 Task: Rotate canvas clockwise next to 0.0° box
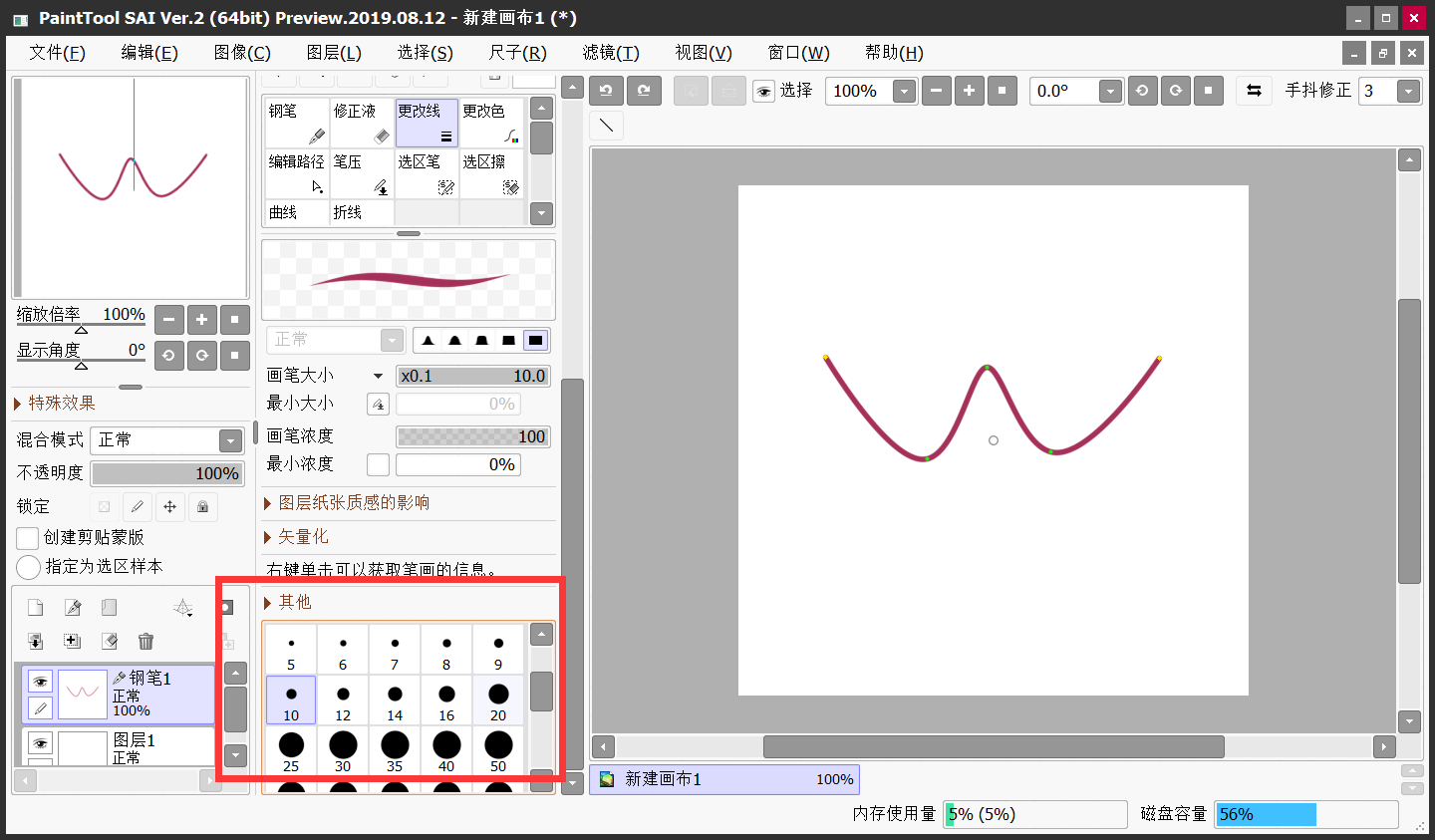tap(1176, 91)
